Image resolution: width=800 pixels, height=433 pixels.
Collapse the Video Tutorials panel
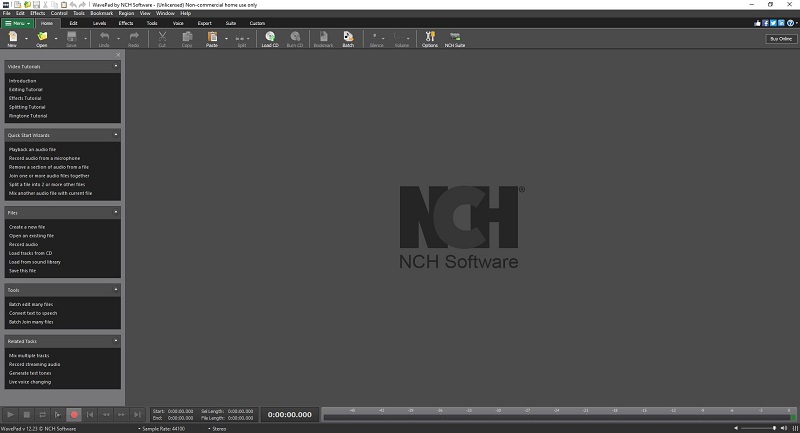pyautogui.click(x=116, y=66)
